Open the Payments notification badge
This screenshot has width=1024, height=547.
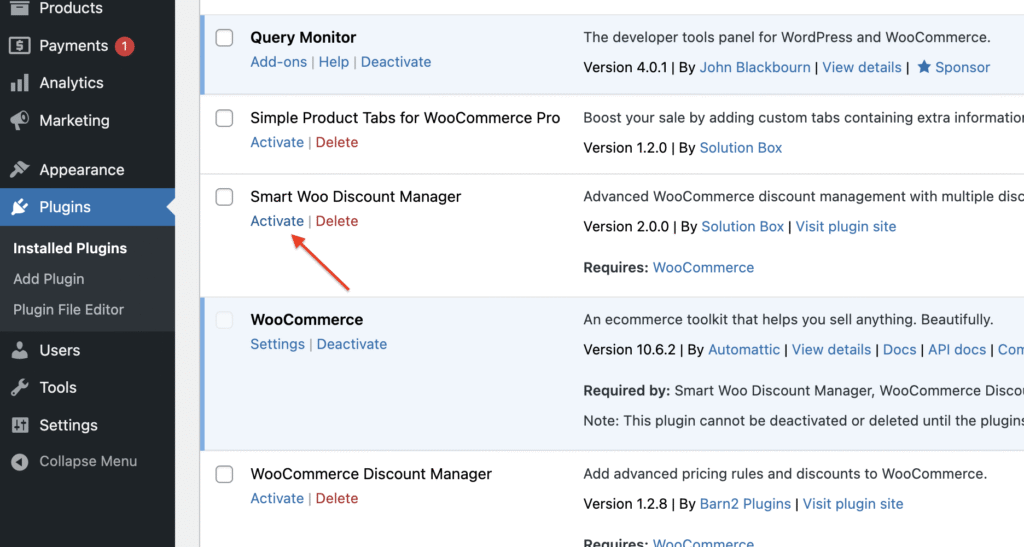[x=124, y=46]
